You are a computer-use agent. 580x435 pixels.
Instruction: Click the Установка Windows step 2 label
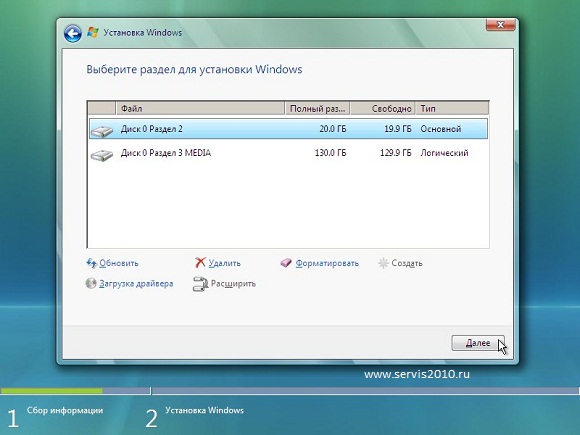point(204,410)
